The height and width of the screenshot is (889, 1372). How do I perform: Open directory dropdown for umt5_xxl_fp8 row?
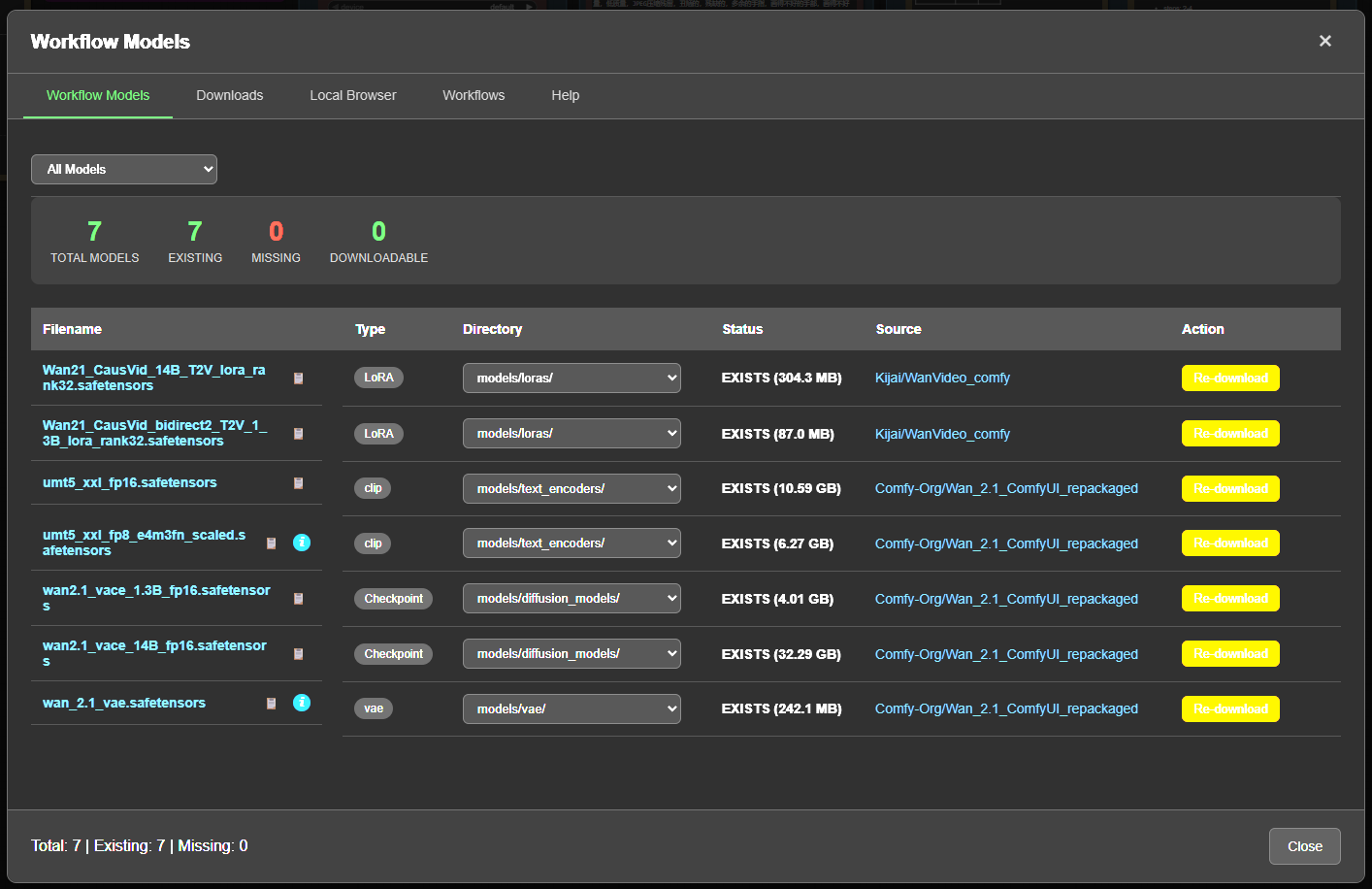pyautogui.click(x=572, y=543)
